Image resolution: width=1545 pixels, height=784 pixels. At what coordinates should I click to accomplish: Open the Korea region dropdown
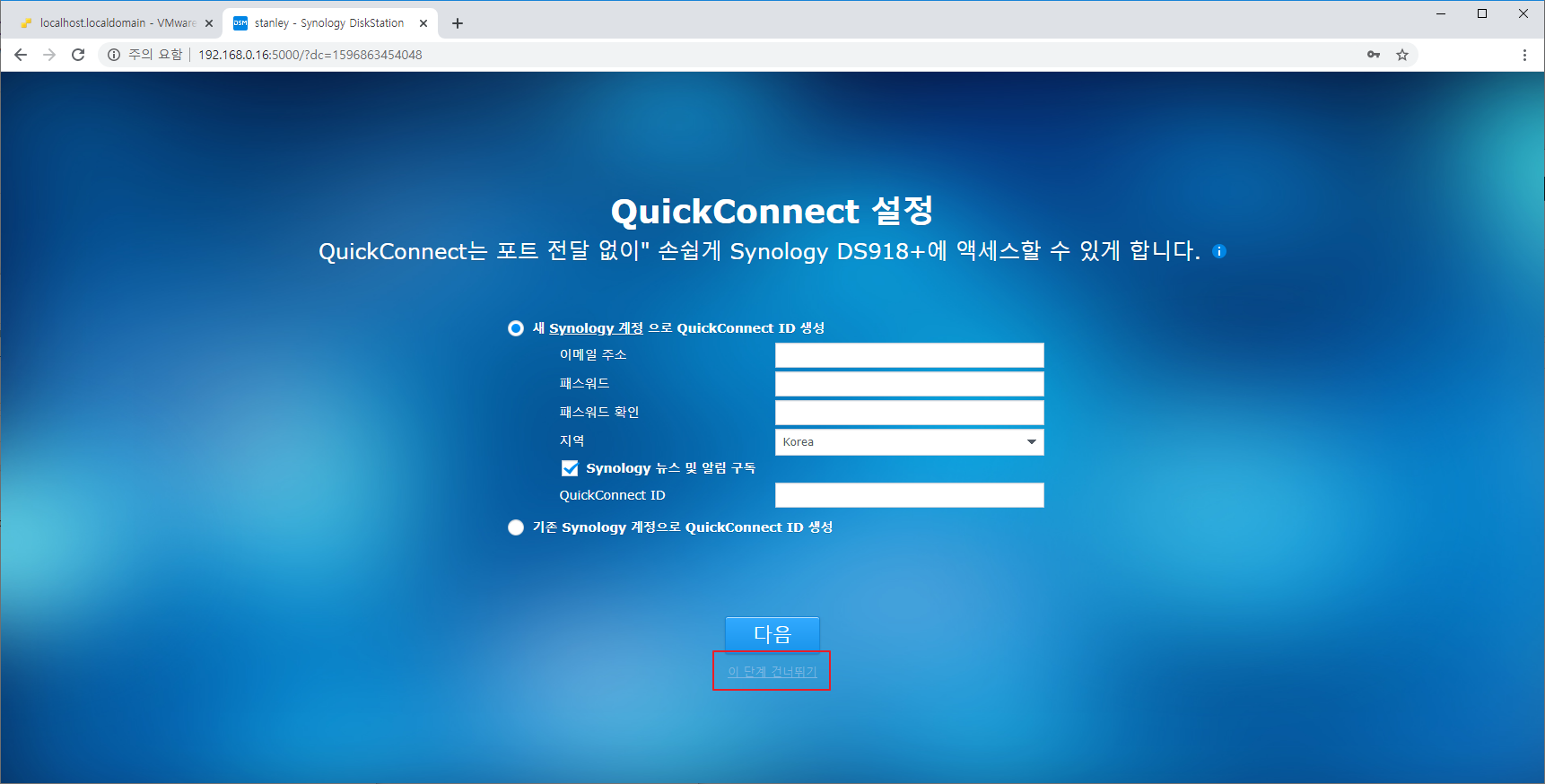909,442
